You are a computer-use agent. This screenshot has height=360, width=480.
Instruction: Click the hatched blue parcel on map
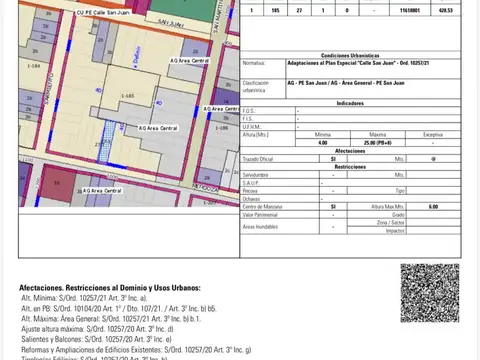pyautogui.click(x=107, y=142)
